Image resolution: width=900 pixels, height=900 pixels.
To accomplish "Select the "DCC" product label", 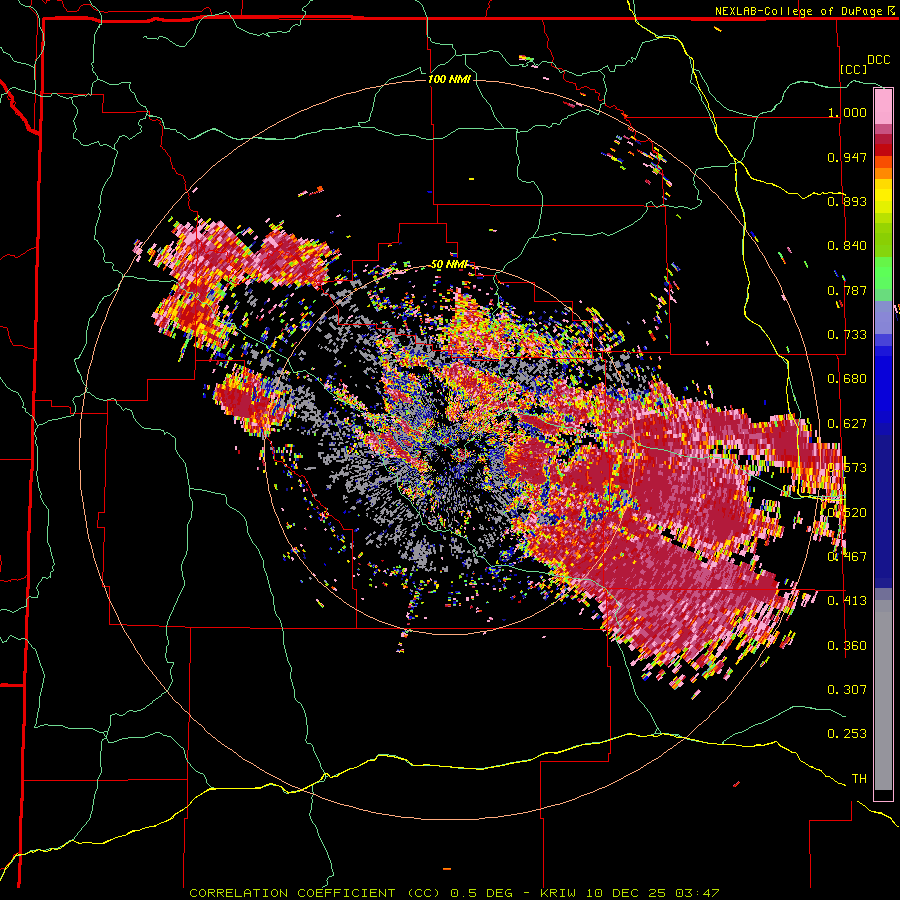I will (878, 60).
